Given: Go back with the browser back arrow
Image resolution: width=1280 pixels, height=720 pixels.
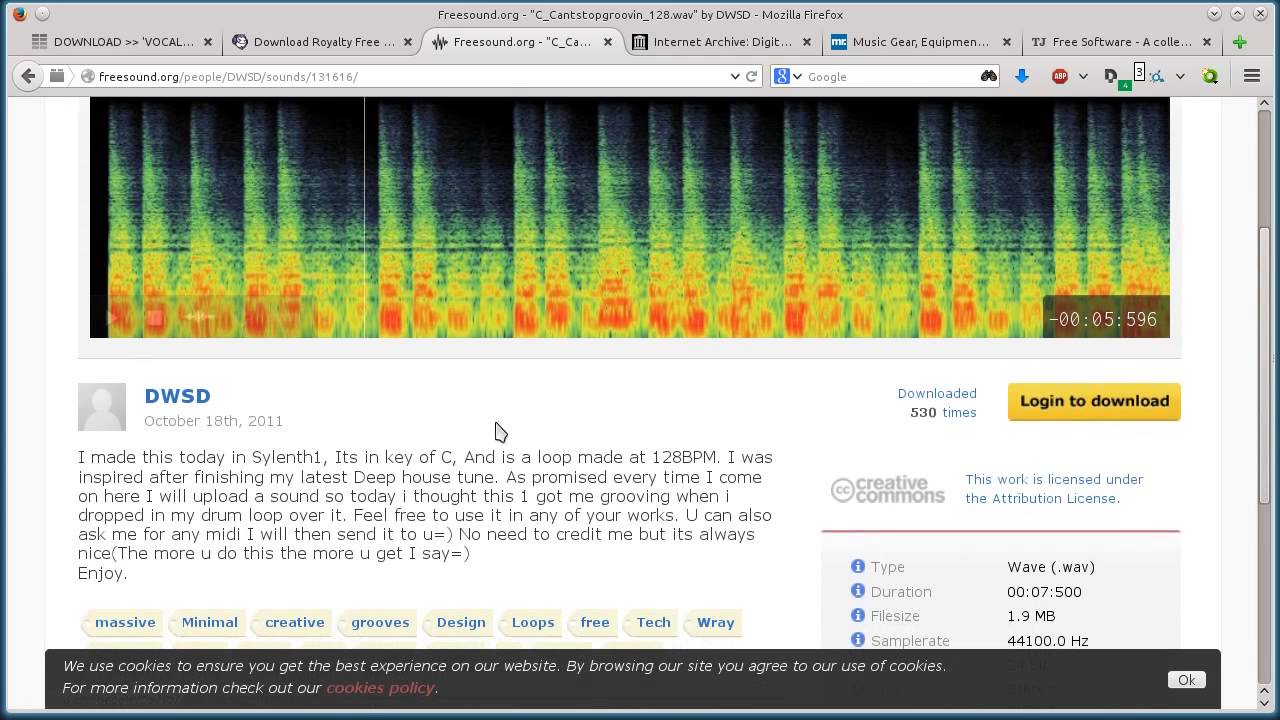Looking at the screenshot, I should 28,76.
